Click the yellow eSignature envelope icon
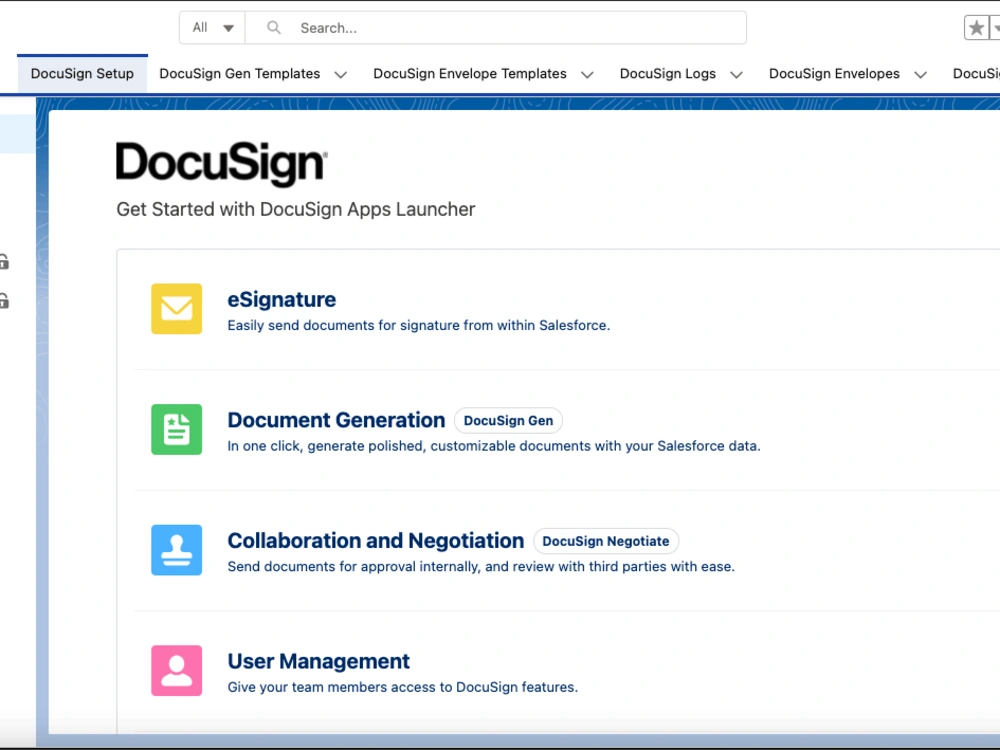This screenshot has width=1000, height=750. coord(176,309)
